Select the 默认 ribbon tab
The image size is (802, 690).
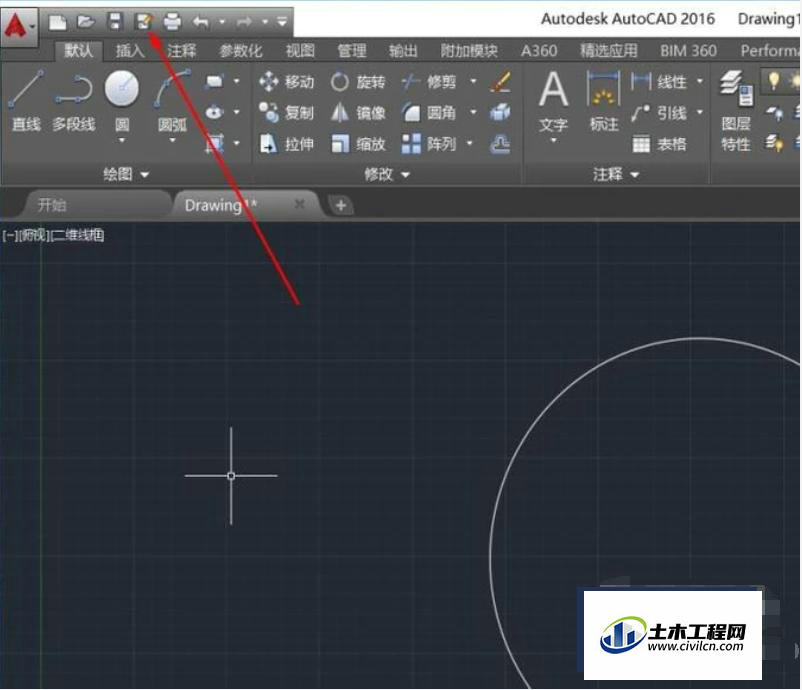[79, 51]
